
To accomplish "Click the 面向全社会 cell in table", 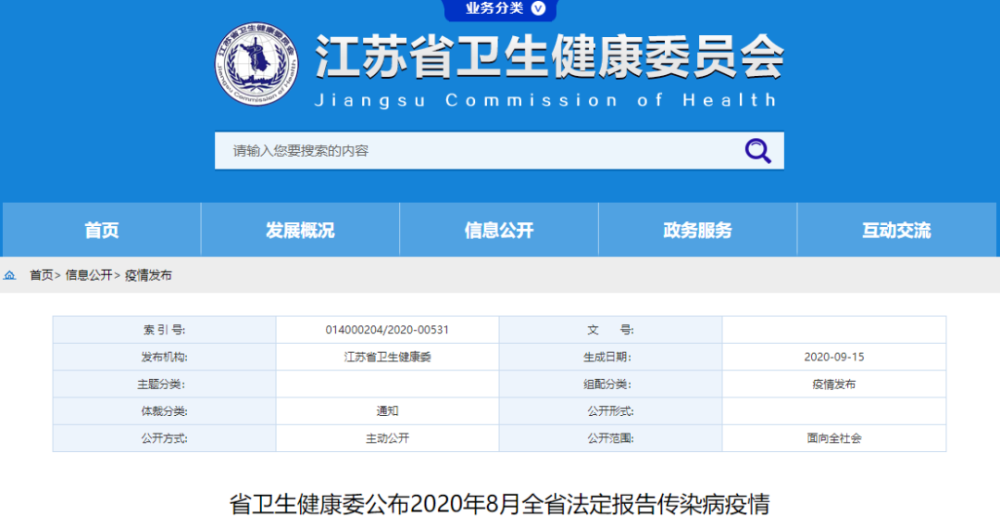I will point(834,438).
